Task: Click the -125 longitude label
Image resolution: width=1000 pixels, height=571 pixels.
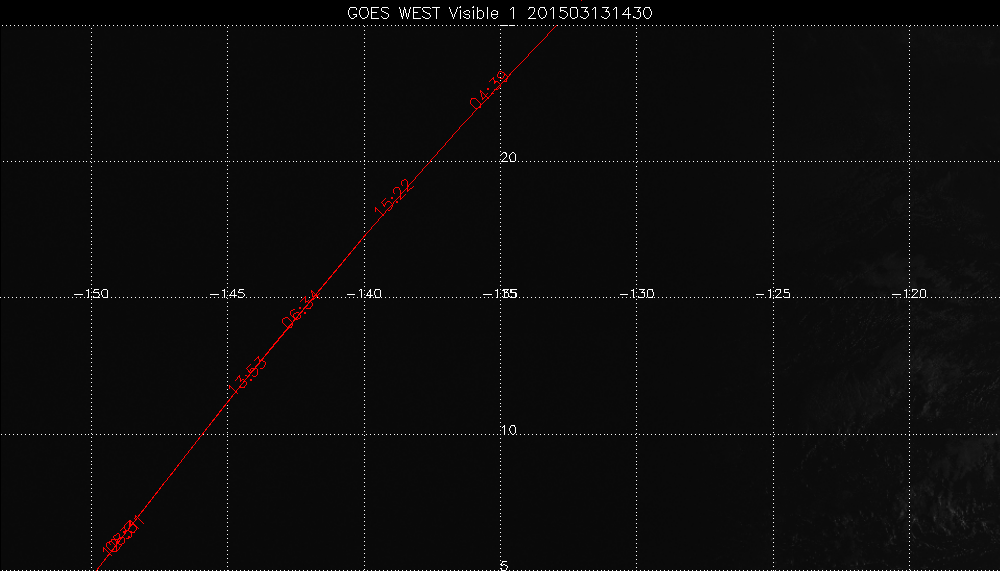Action: [773, 294]
